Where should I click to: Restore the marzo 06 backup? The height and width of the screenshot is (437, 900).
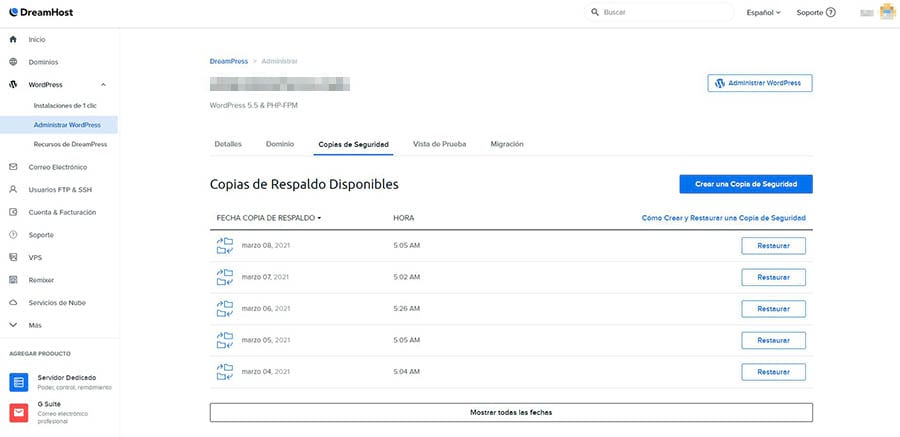pyautogui.click(x=773, y=309)
